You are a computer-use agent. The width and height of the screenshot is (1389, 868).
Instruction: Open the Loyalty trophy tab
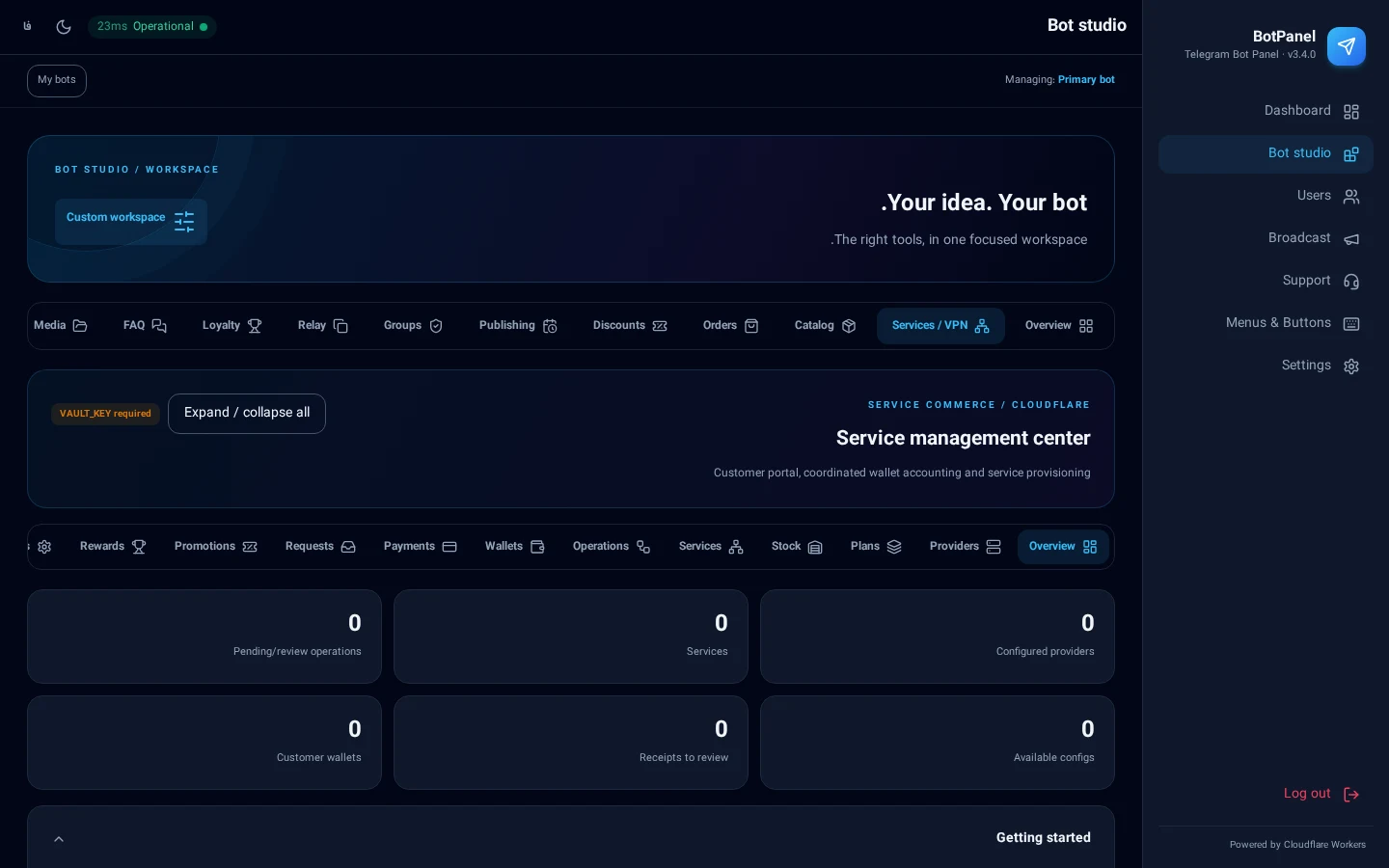tap(231, 326)
